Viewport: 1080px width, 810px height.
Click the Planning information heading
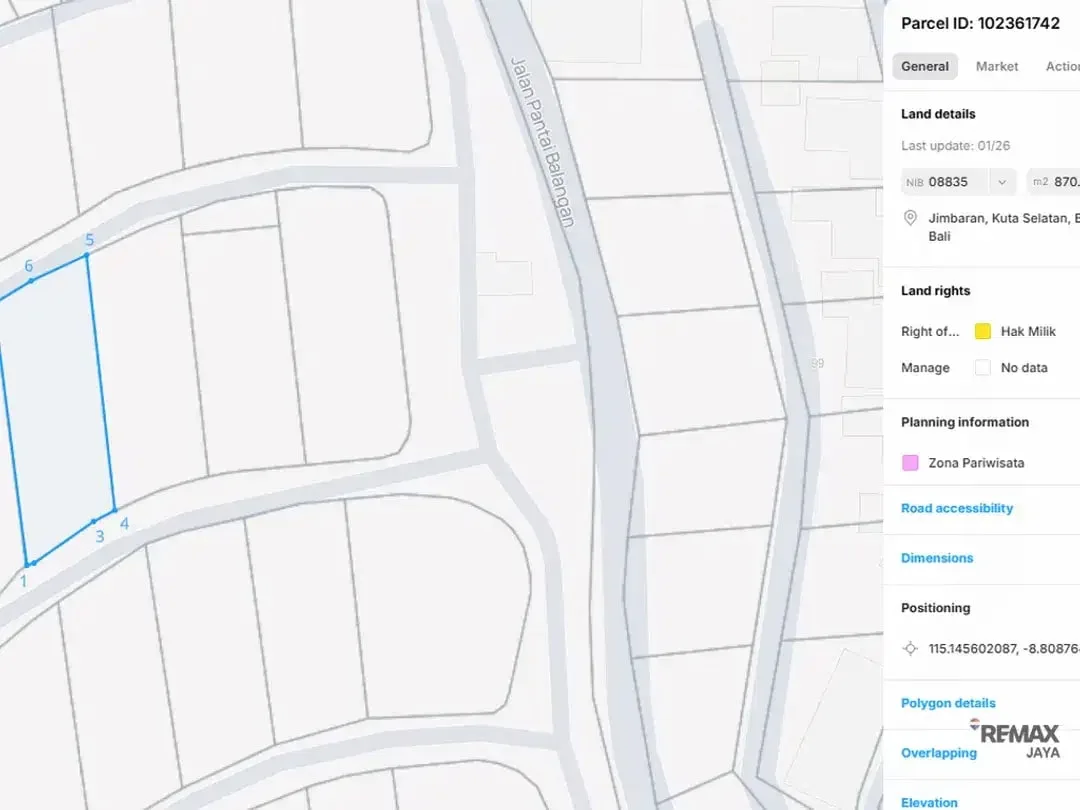click(965, 422)
